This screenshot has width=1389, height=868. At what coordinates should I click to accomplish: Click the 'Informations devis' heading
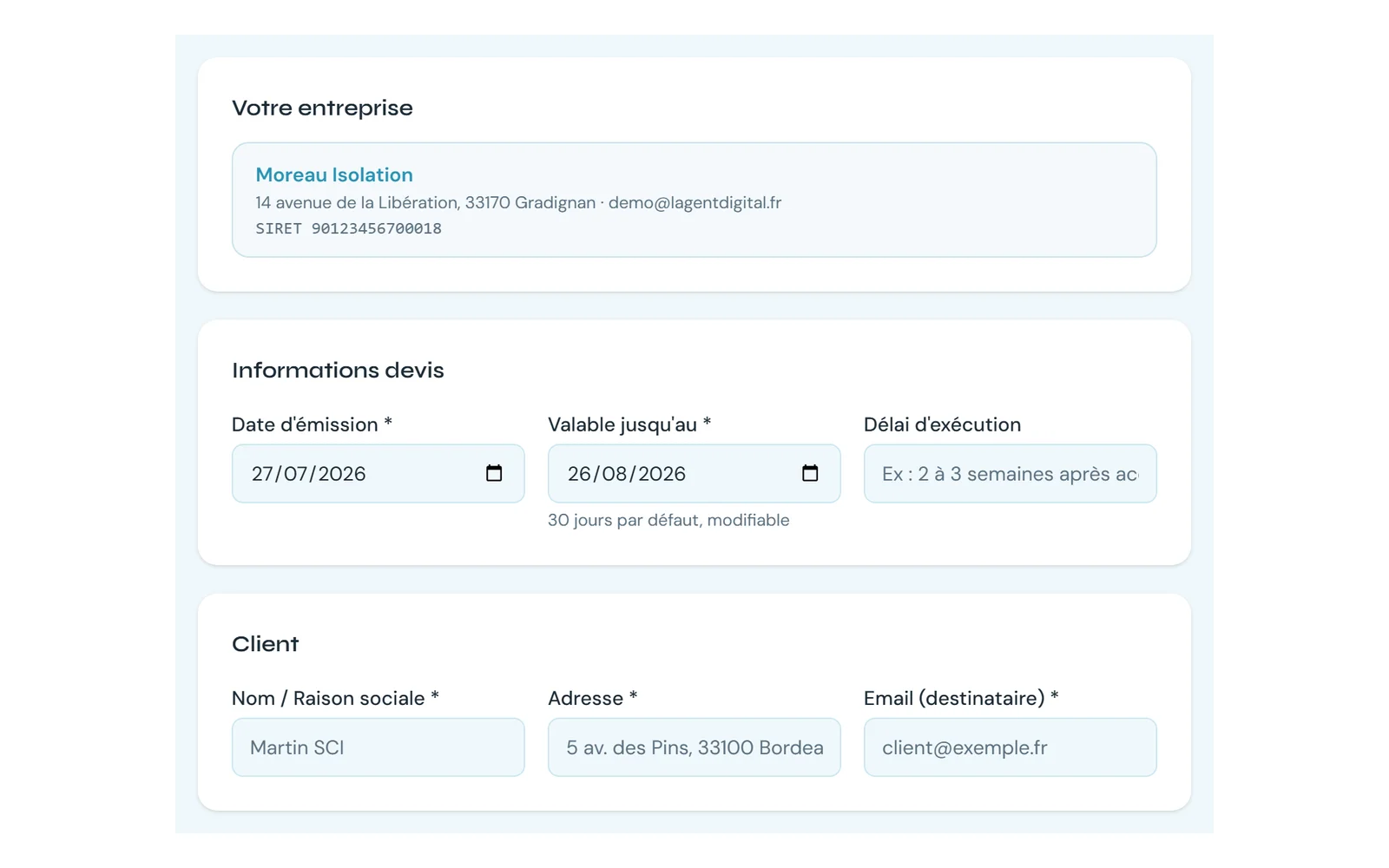click(338, 370)
